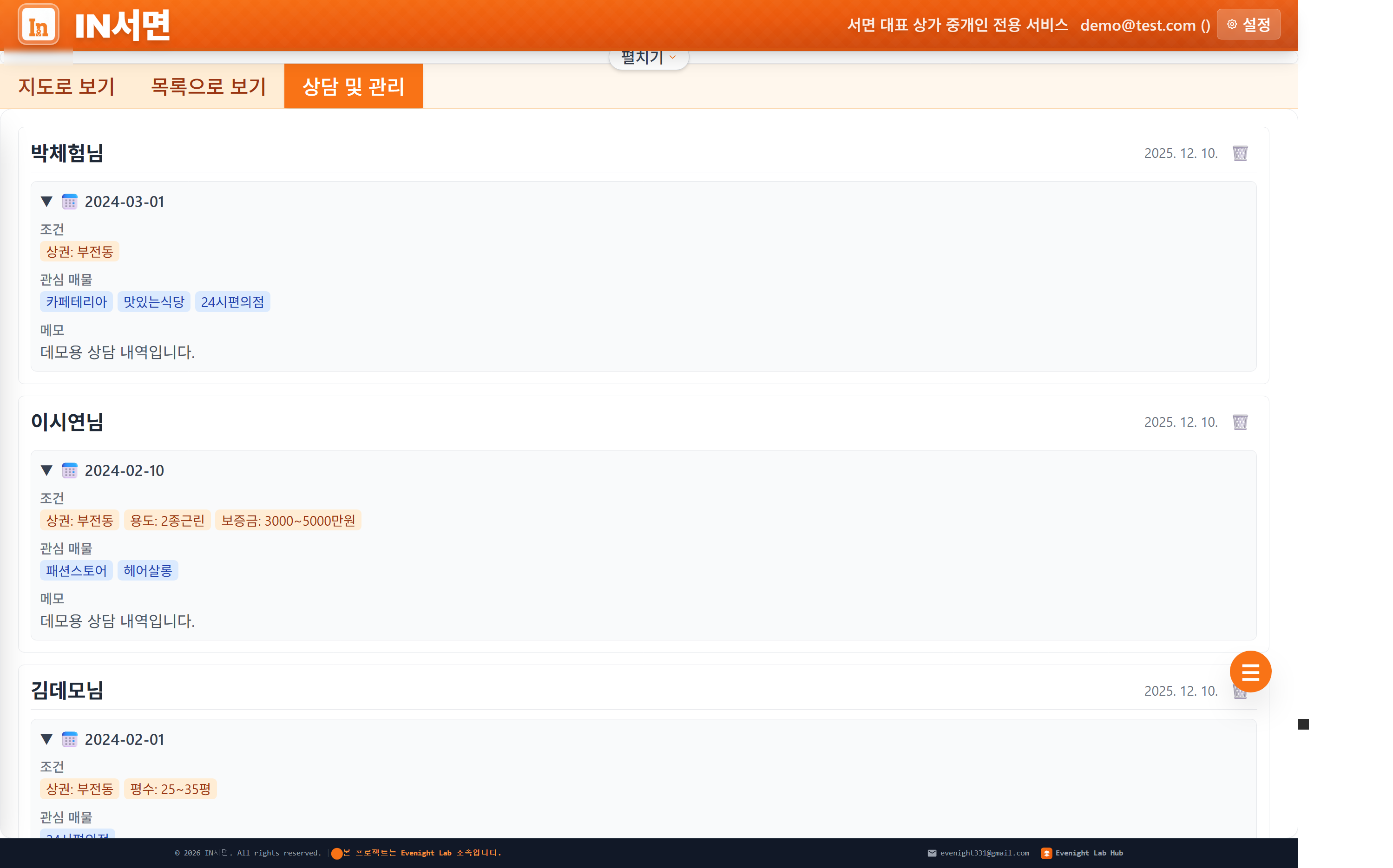Click the 맛있는식당 property tag
The image size is (1393, 868).
click(154, 302)
